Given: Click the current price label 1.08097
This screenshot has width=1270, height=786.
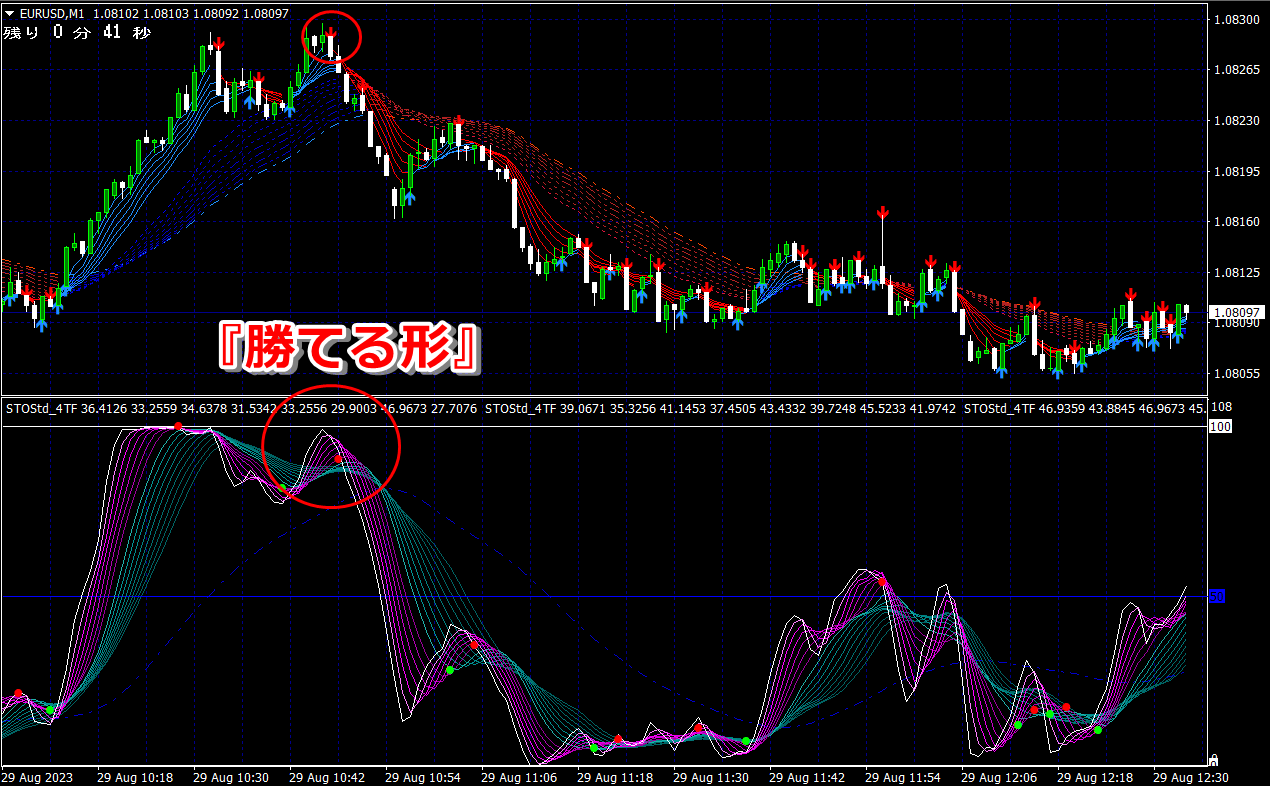Looking at the screenshot, I should tap(1237, 312).
